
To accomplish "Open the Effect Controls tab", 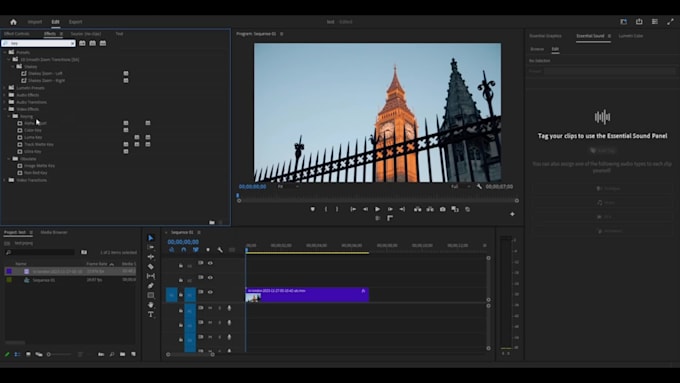I will click(x=16, y=34).
